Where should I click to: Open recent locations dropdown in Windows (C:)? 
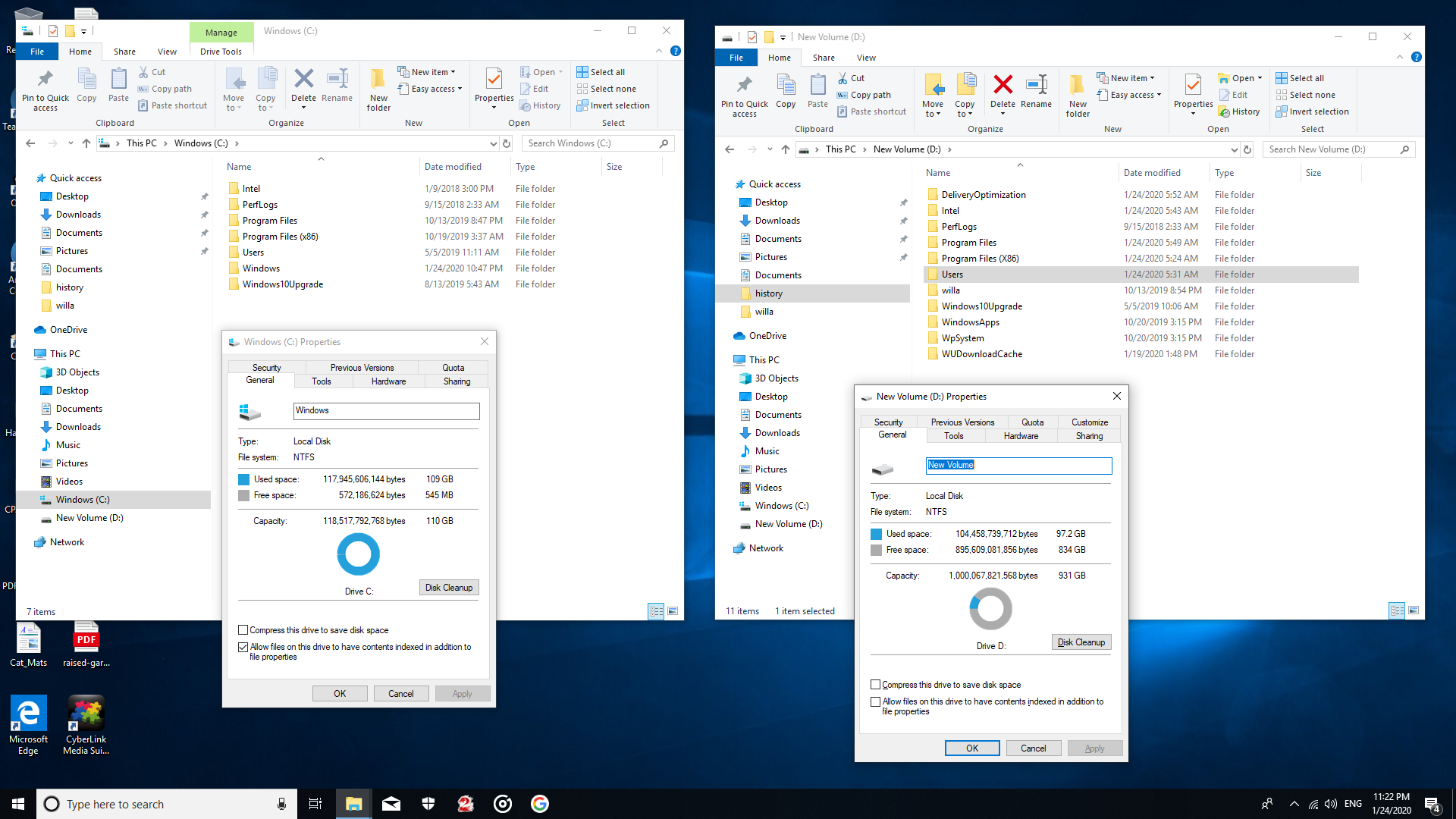coord(71,143)
